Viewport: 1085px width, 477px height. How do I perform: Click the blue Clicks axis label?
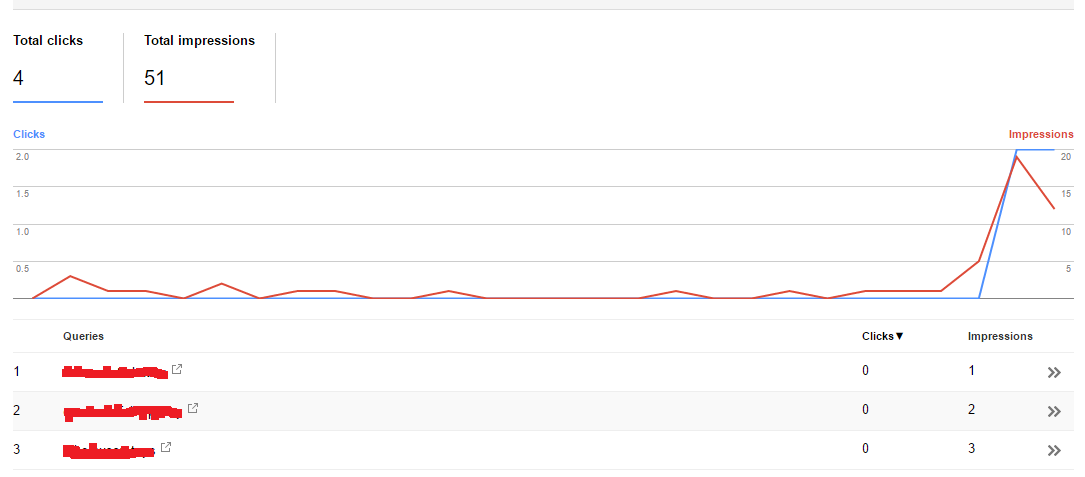[x=29, y=134]
